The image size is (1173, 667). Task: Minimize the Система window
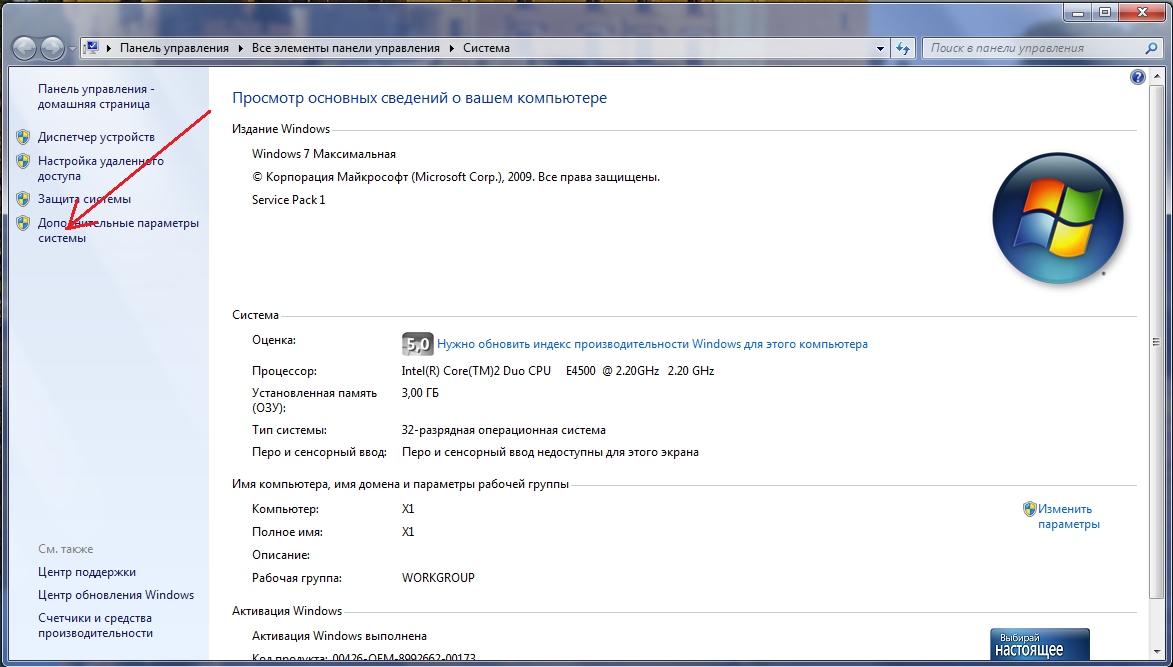(x=1078, y=11)
